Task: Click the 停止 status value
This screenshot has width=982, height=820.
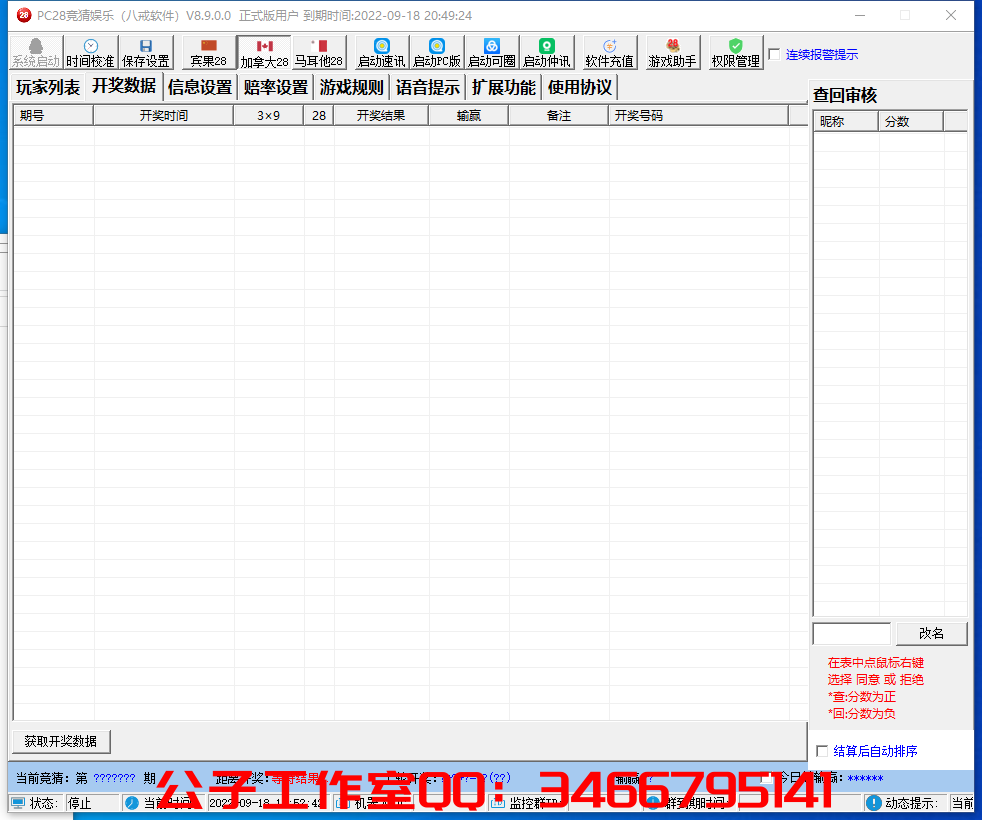Action: tap(80, 803)
